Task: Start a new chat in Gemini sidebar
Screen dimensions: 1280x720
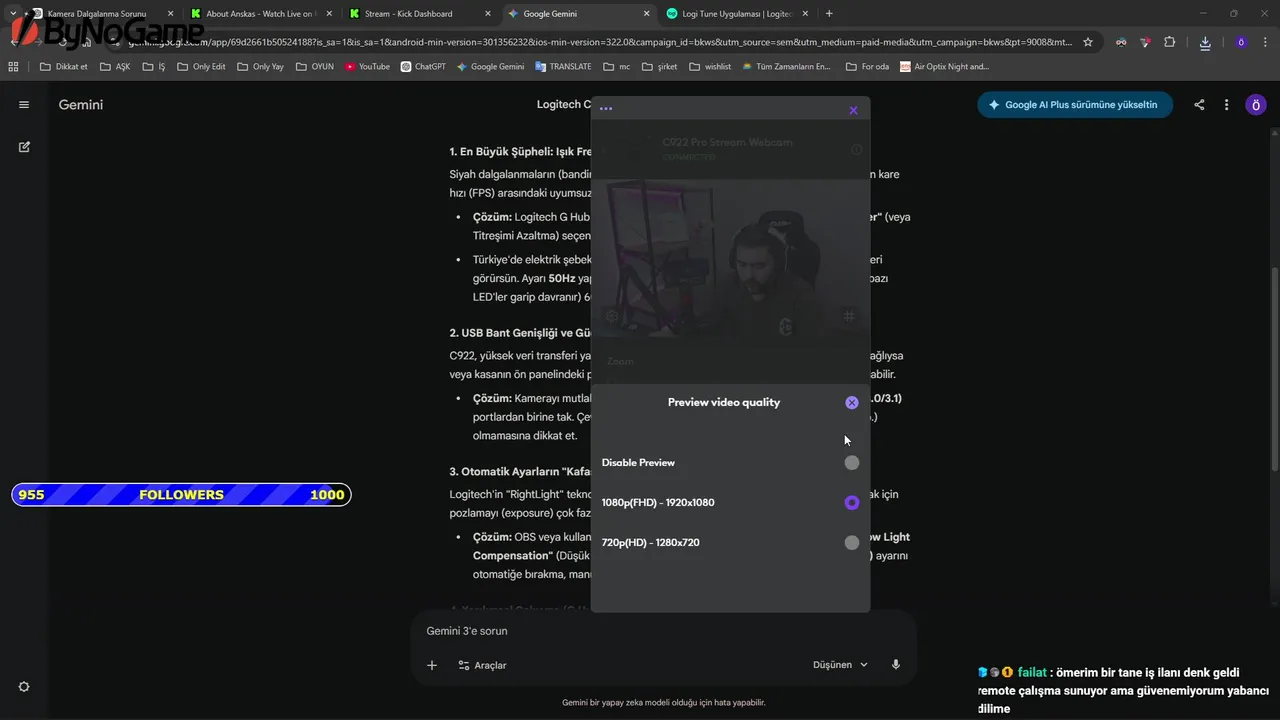Action: [x=24, y=147]
